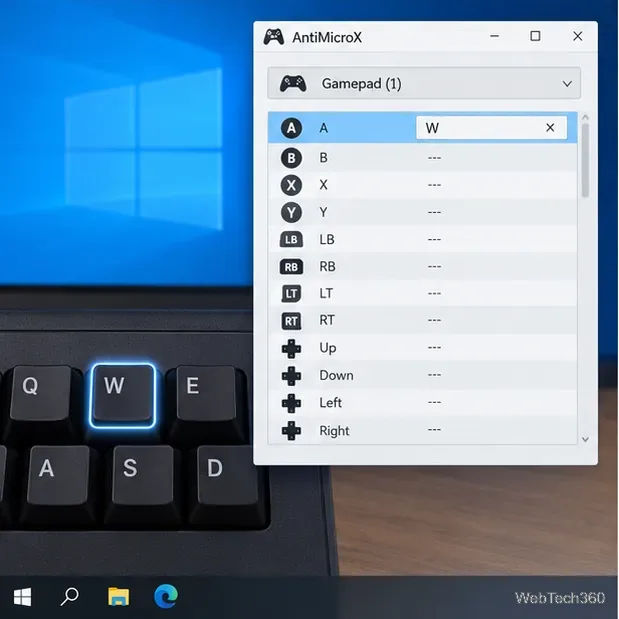619x619 pixels.
Task: Click the --- mapping for LB
Action: pos(434,239)
